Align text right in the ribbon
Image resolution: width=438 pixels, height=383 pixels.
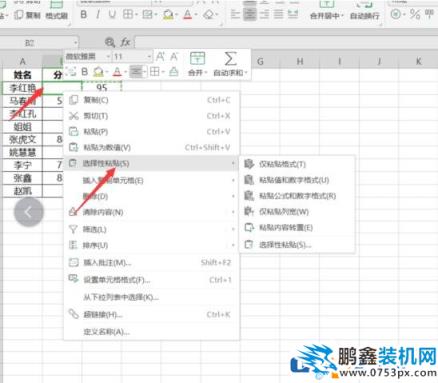click(264, 14)
